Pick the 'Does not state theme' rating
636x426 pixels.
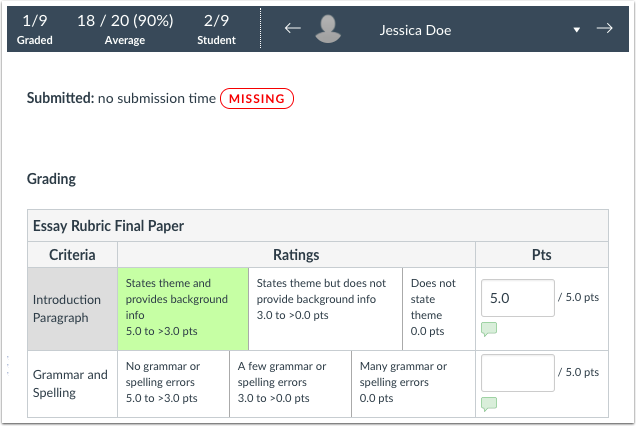[x=437, y=308]
